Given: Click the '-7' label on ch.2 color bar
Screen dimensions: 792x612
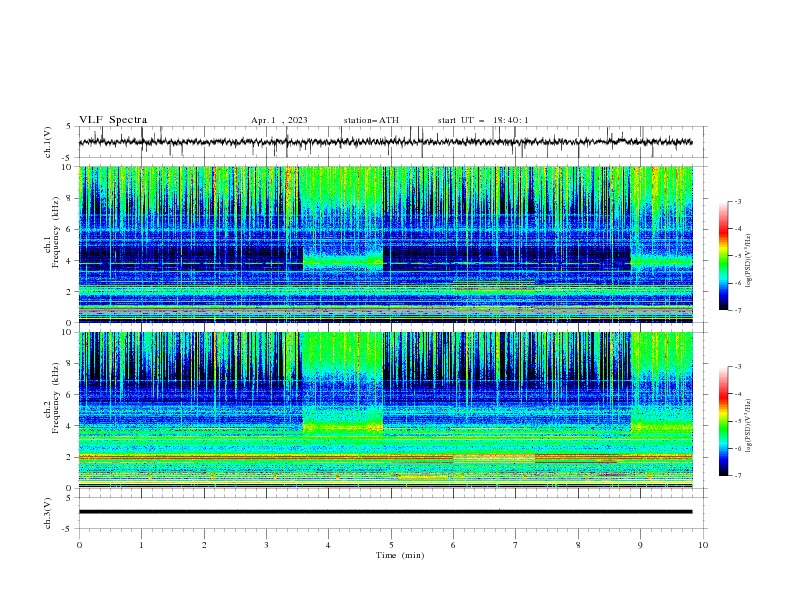Looking at the screenshot, I should point(737,475).
